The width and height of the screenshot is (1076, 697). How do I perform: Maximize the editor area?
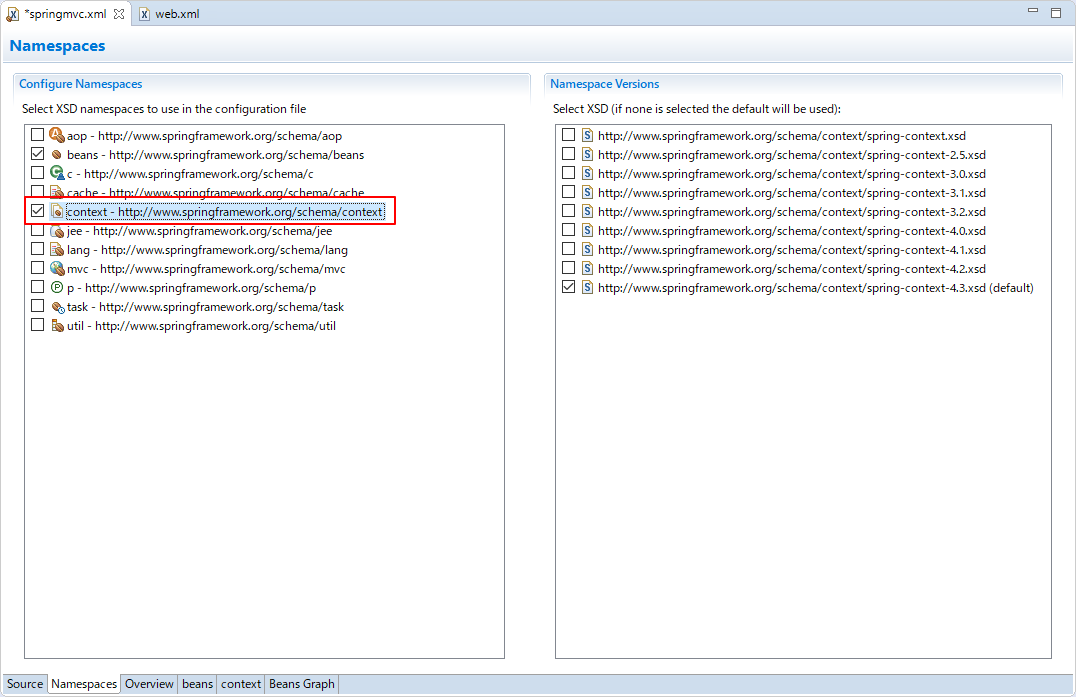click(x=1056, y=12)
